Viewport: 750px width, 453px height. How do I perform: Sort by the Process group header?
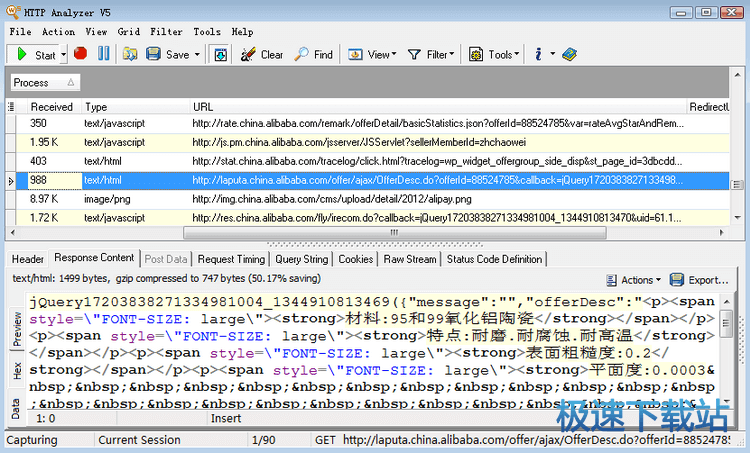click(45, 82)
